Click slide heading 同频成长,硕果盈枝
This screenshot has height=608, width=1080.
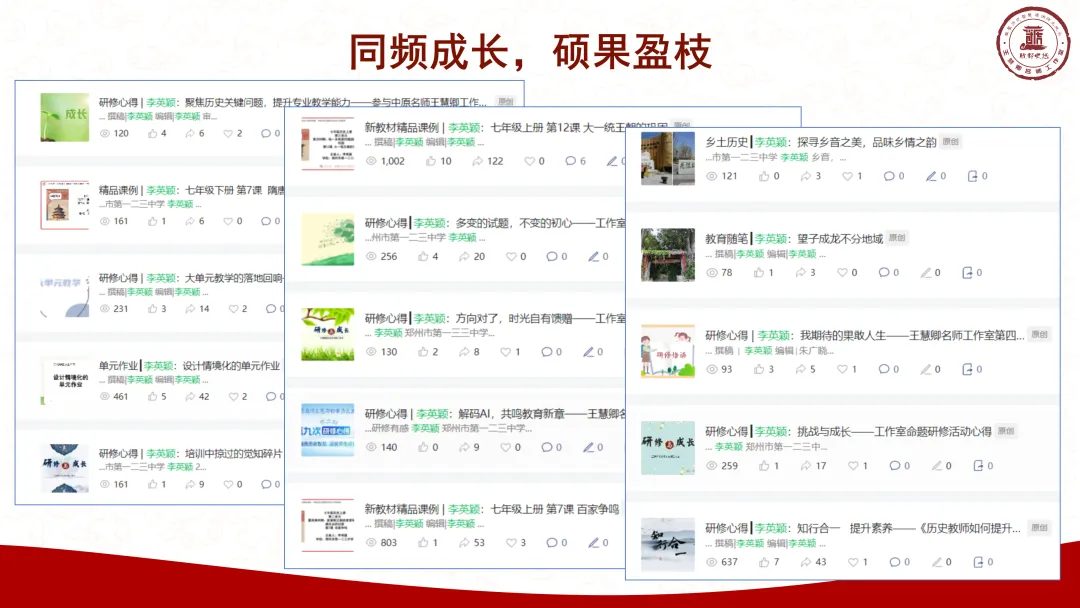(x=530, y=52)
